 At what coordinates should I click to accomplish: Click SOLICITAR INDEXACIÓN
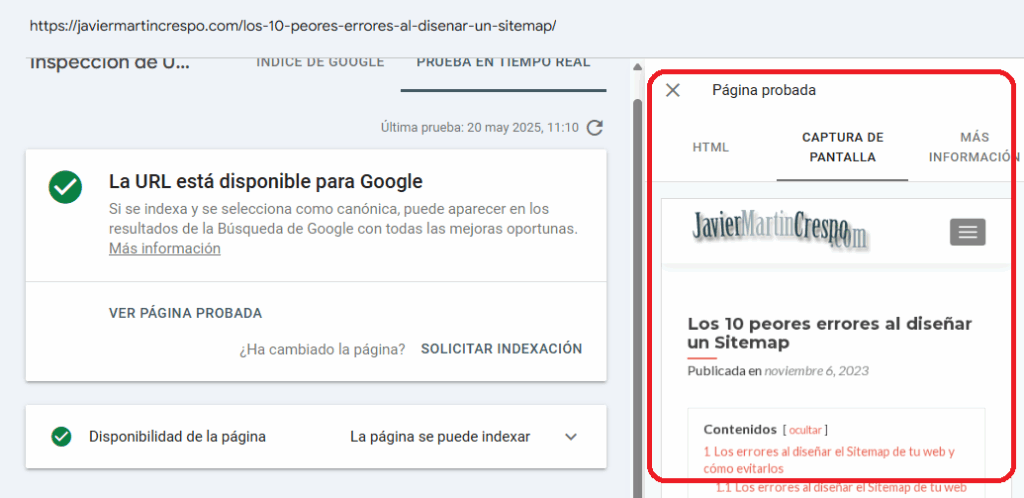pos(502,349)
